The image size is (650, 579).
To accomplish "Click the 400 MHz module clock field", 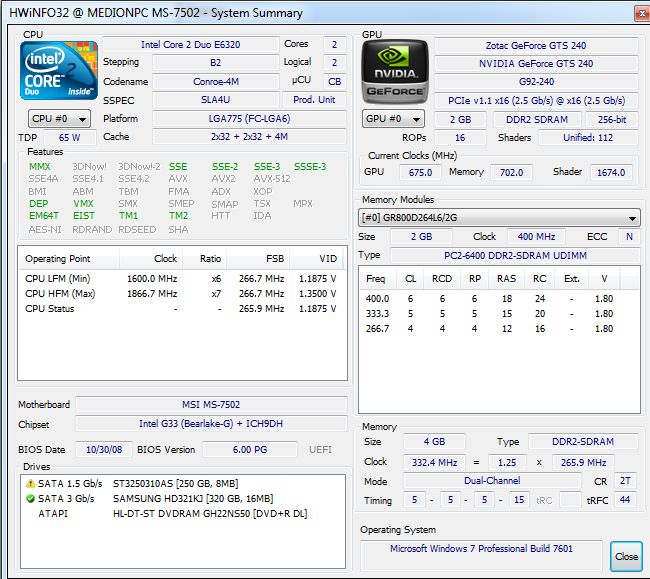I will [536, 237].
